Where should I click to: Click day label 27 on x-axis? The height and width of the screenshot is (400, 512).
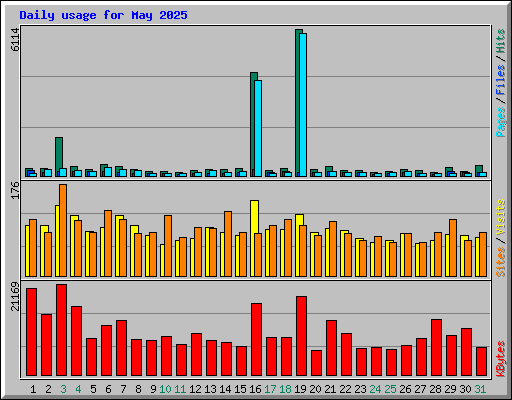point(420,389)
